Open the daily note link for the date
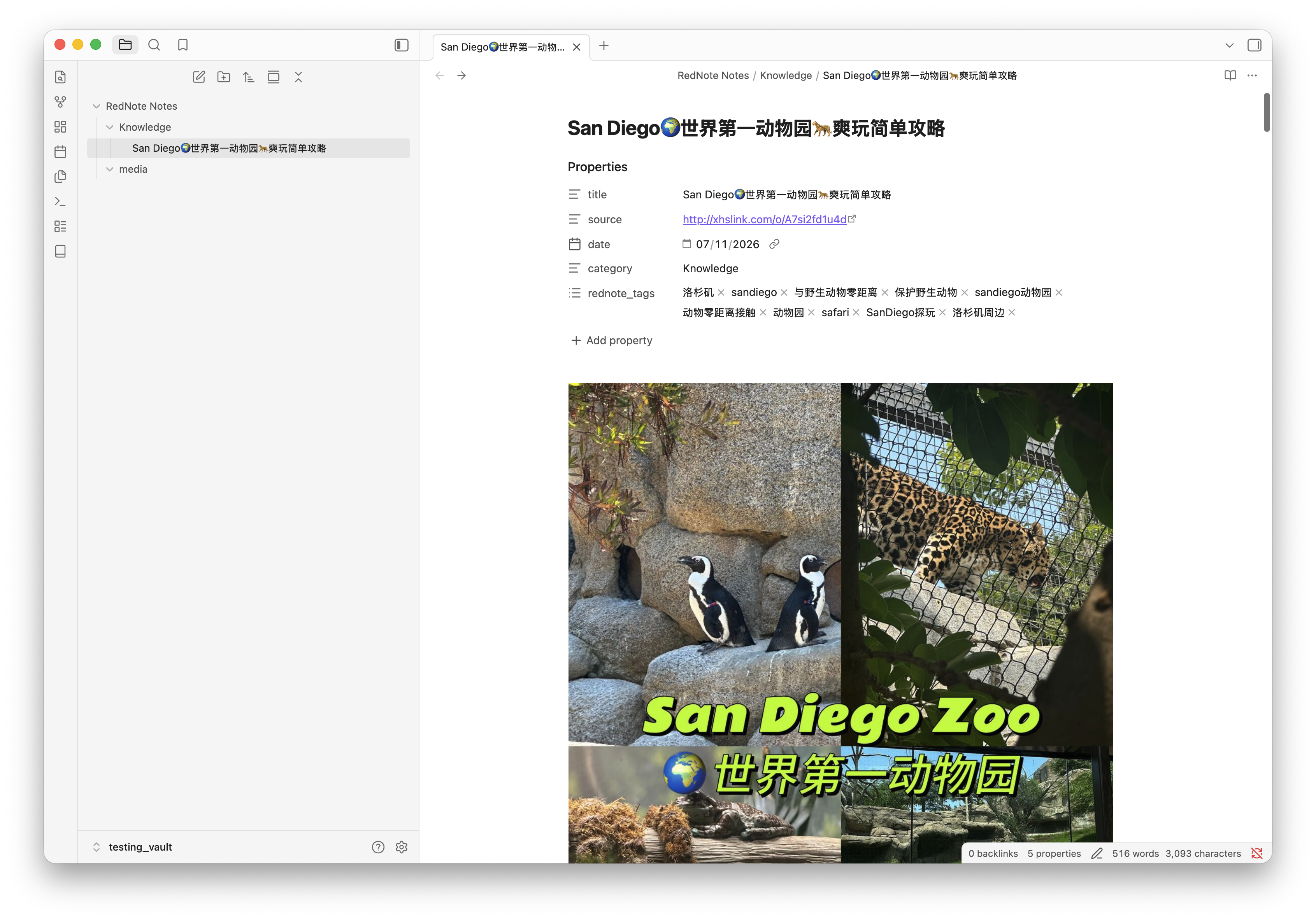 point(774,244)
